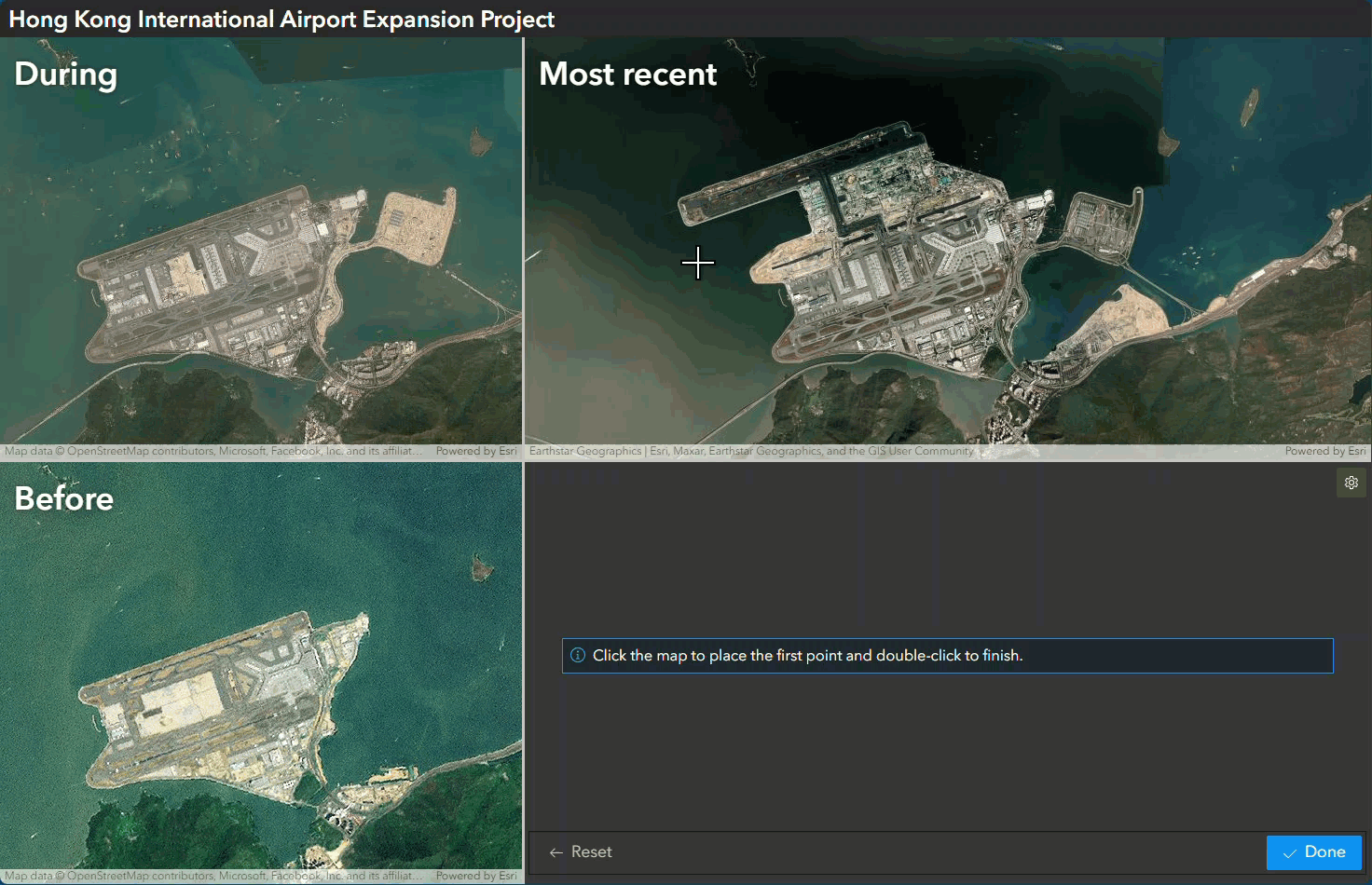Click the instruction message about placing points
The height and width of the screenshot is (885, 1372).
(948, 656)
